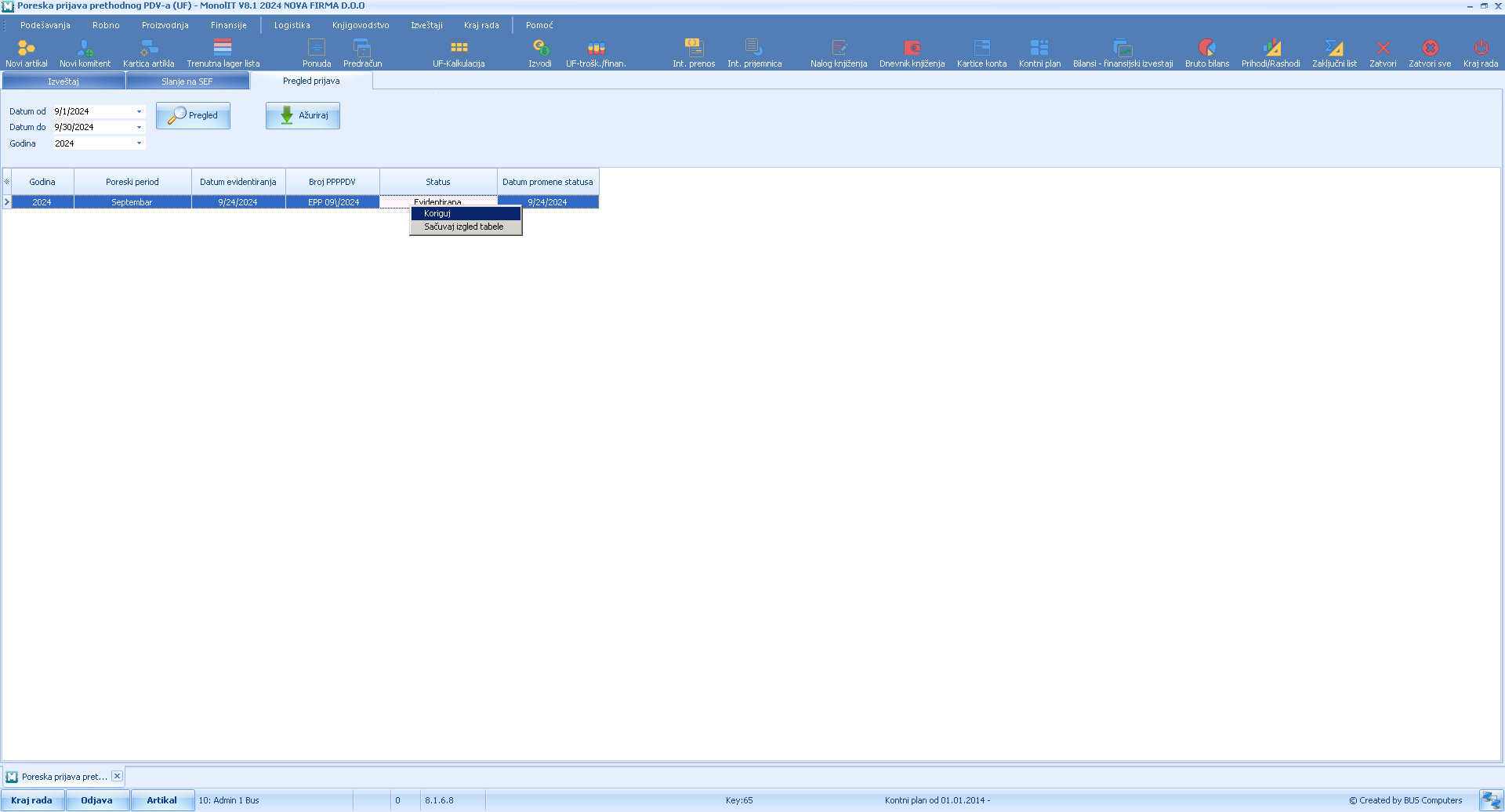Show Trenutna lager lista
This screenshot has width=1505, height=812.
coord(223,53)
